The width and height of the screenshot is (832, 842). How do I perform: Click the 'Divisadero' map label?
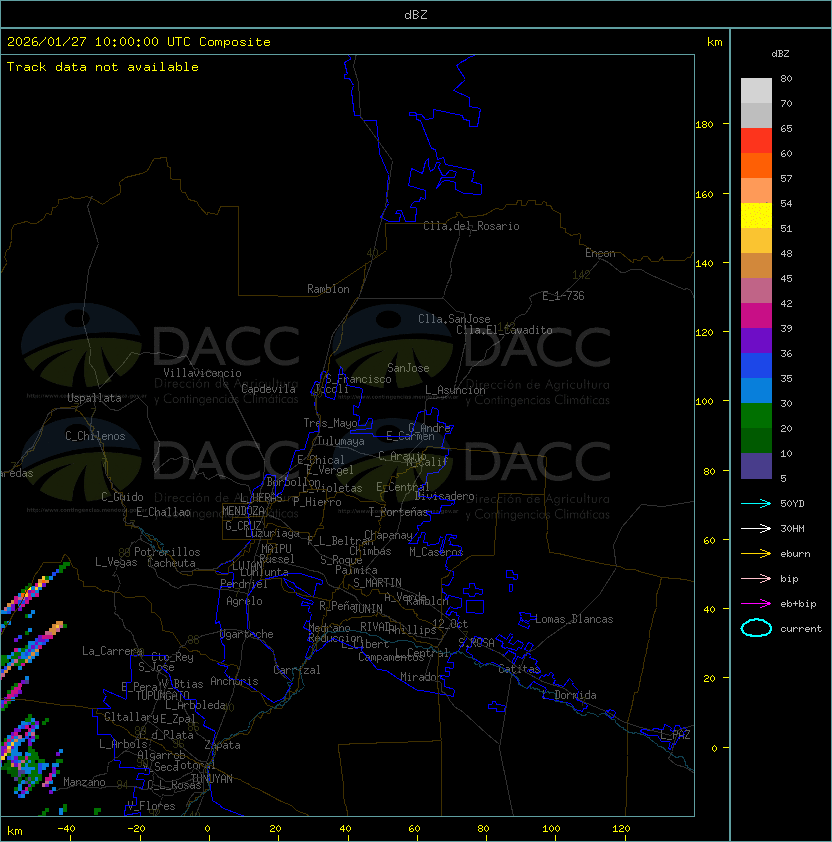(445, 496)
